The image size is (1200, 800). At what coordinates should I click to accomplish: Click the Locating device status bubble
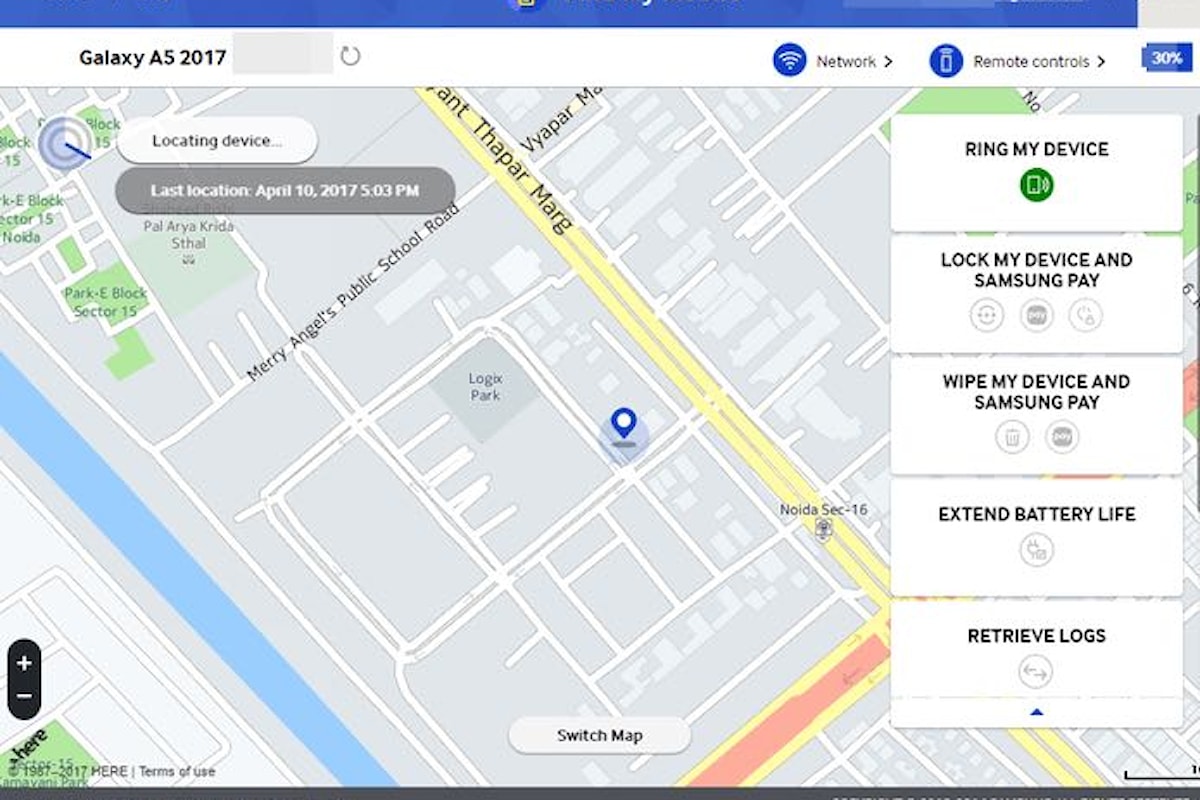[x=217, y=141]
